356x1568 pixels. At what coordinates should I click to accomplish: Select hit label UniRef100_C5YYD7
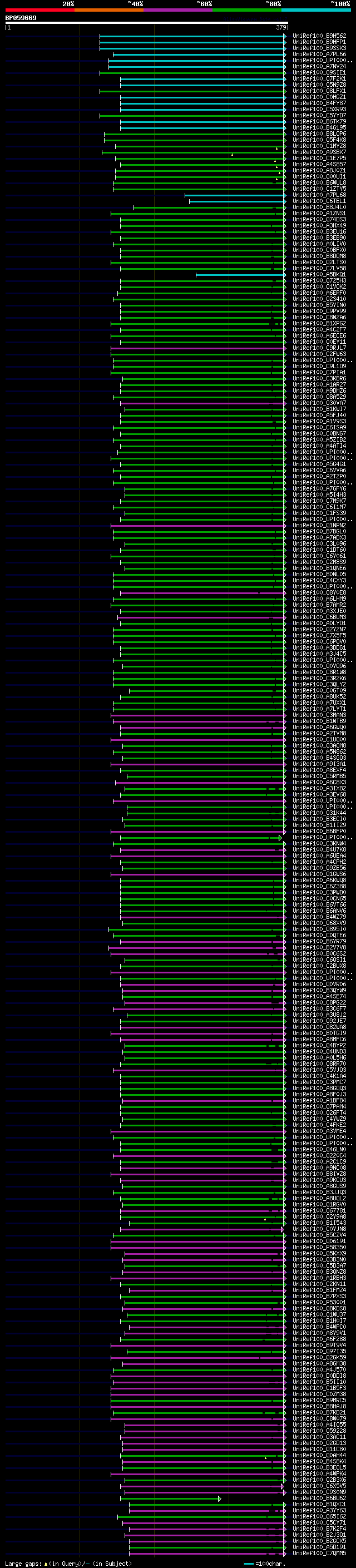[319, 115]
